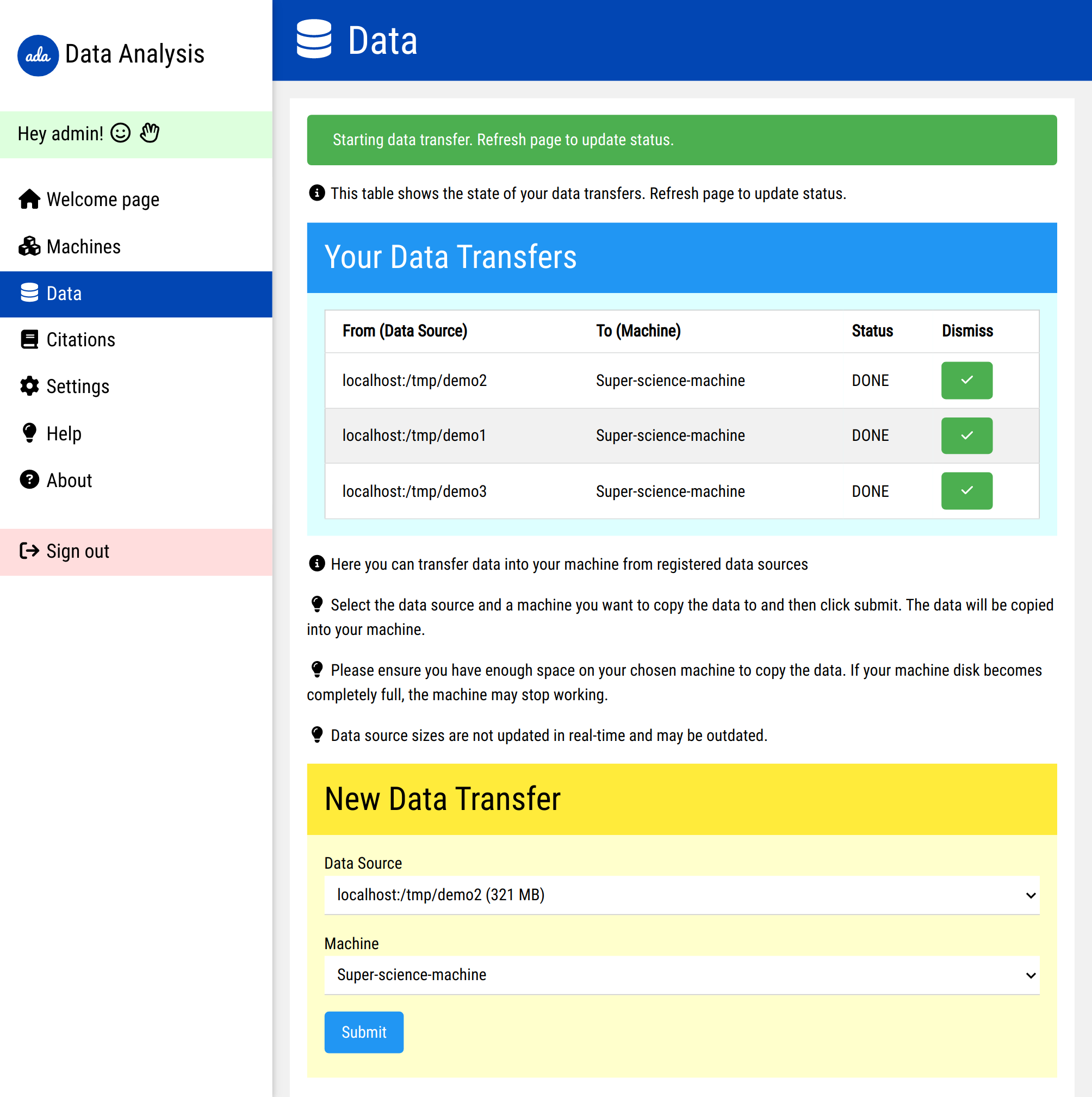Click the database icon in the sidebar Data item
The image size is (1092, 1097).
(29, 293)
